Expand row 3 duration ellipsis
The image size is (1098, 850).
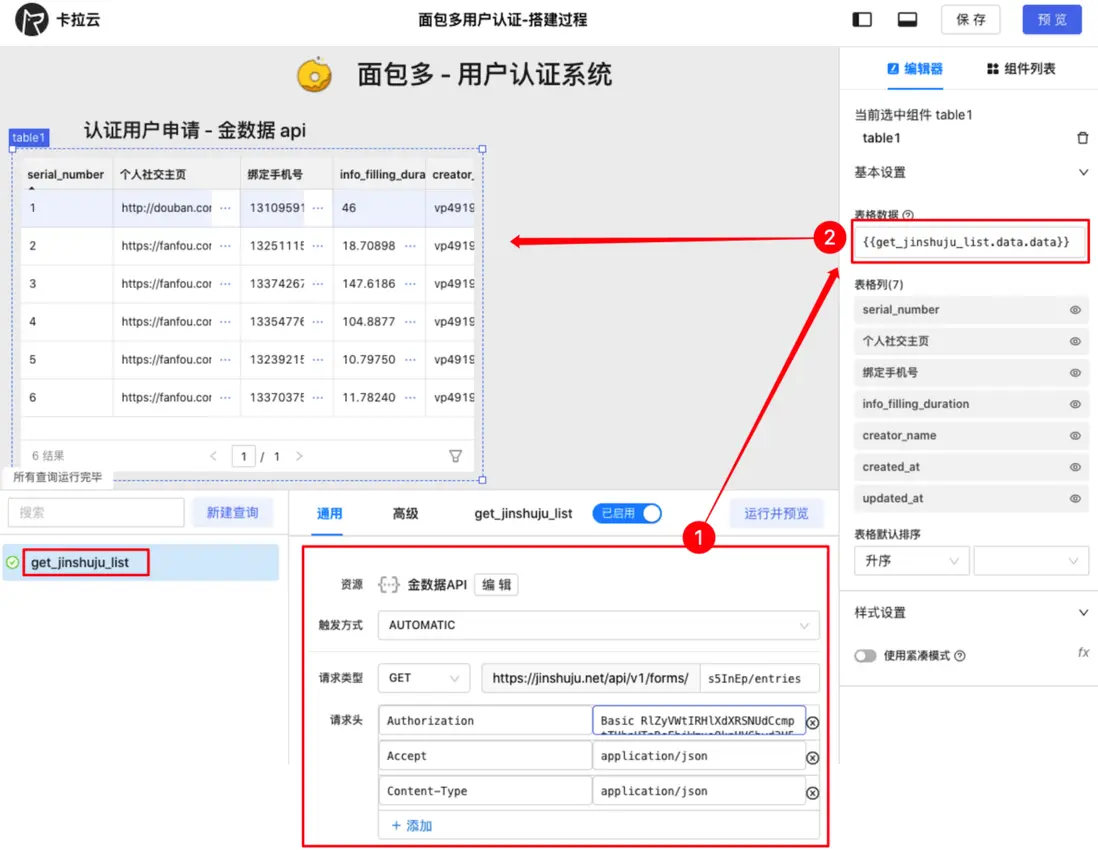[x=410, y=284]
